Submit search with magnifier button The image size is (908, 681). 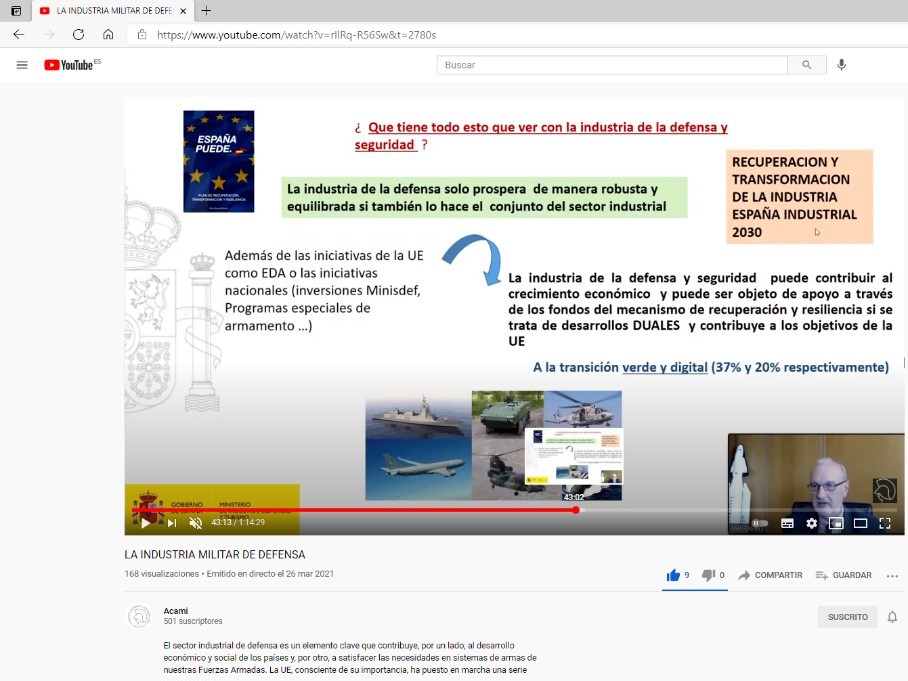[x=807, y=65]
